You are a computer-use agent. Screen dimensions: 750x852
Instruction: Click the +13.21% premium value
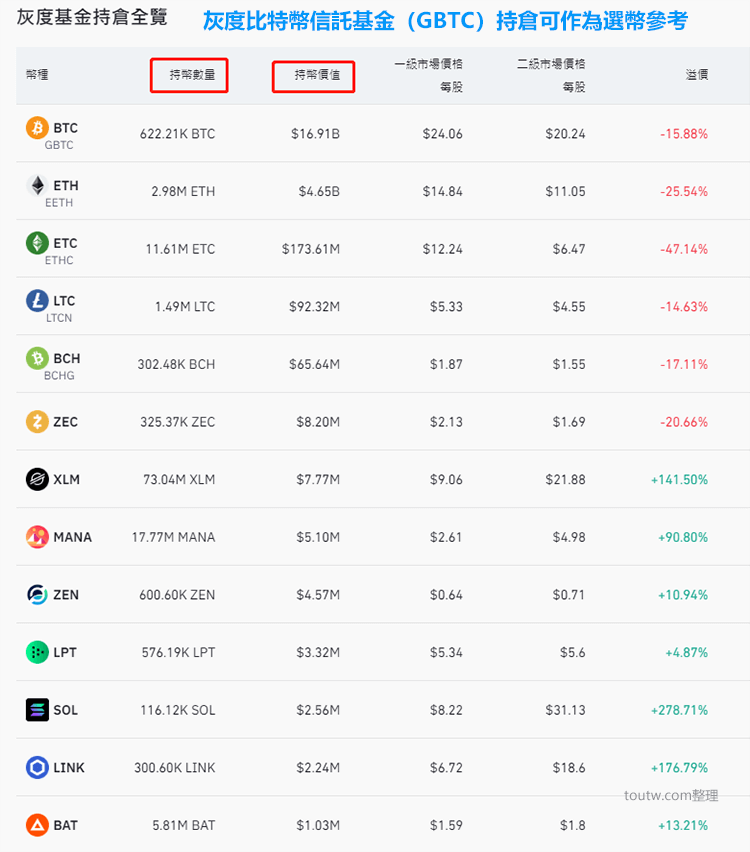pos(683,825)
